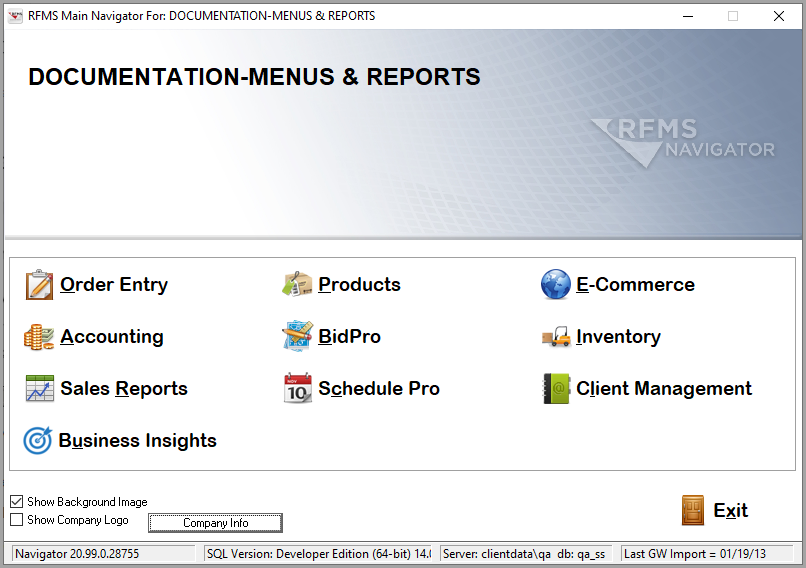The height and width of the screenshot is (568, 806).
Task: Click the Inventory forklift icon
Action: pyautogui.click(x=556, y=336)
